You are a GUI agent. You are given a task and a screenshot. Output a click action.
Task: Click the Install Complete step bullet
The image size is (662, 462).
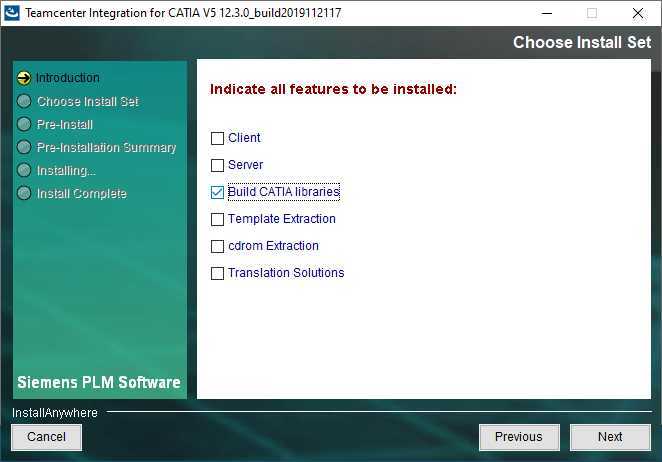tap(24, 193)
